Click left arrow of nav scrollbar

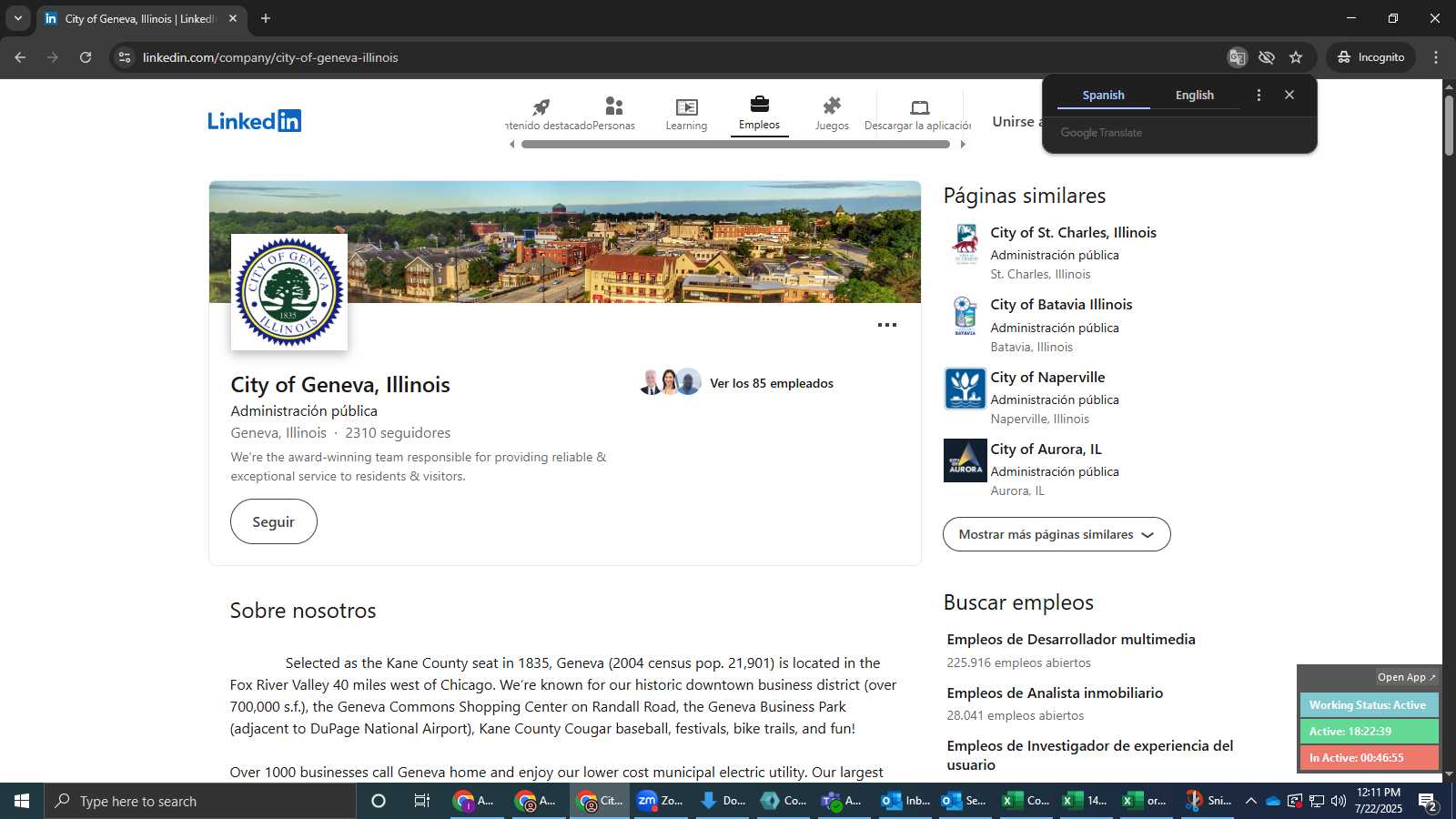pos(511,144)
